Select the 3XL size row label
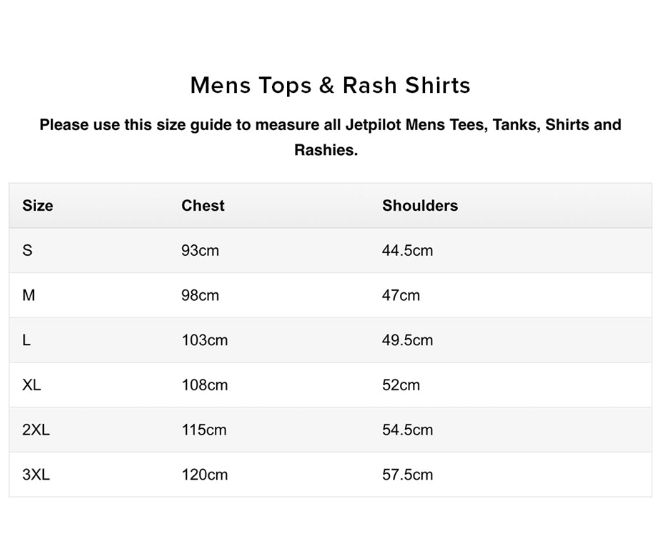Screen dimensions: 665x534 pos(35,475)
